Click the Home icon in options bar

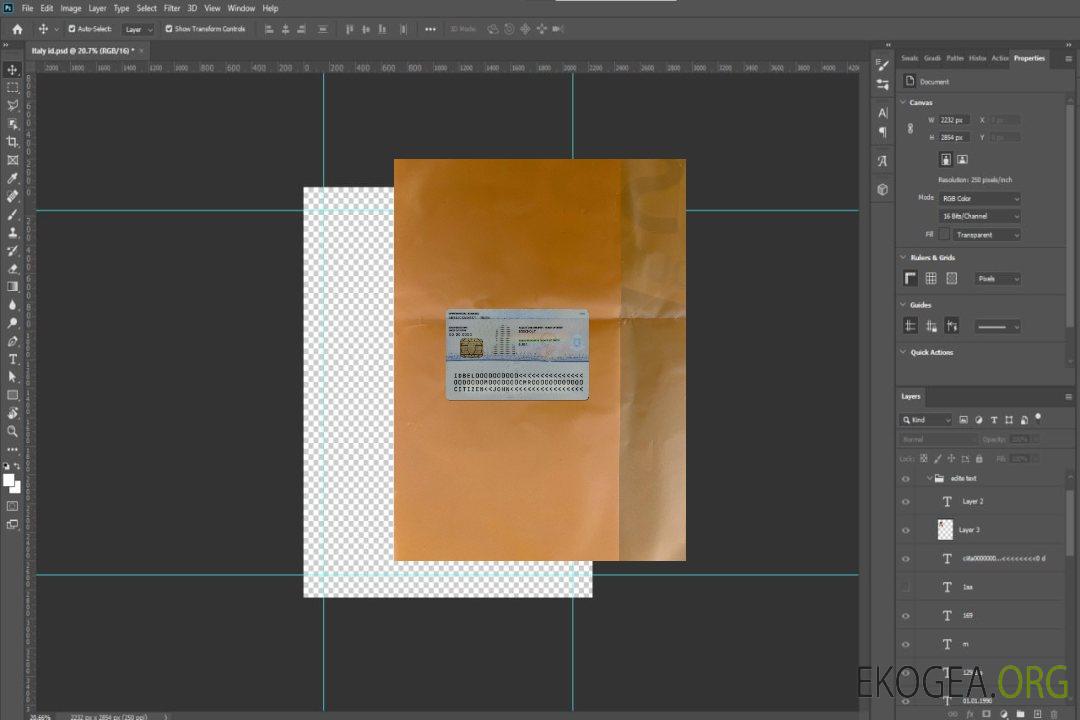click(17, 29)
